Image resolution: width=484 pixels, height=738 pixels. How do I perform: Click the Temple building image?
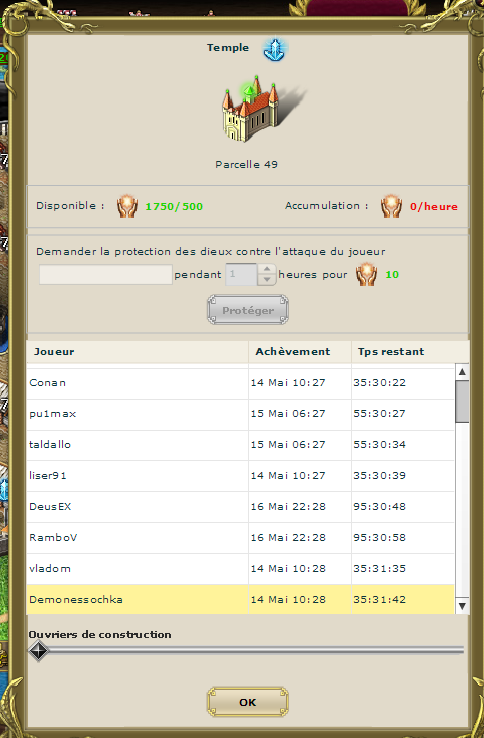(x=250, y=108)
